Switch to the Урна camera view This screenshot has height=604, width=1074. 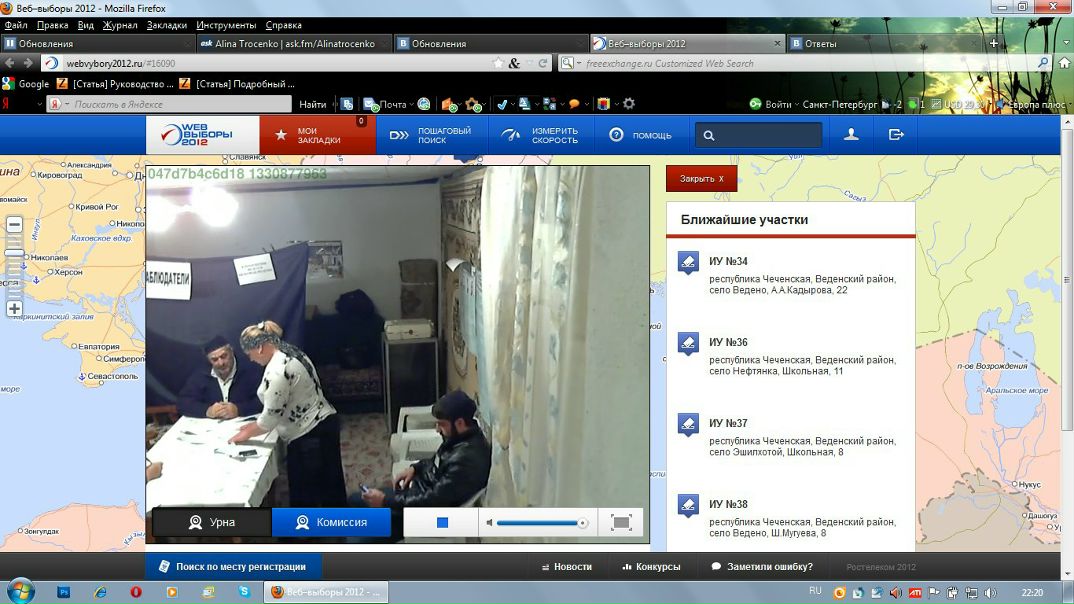click(x=210, y=521)
